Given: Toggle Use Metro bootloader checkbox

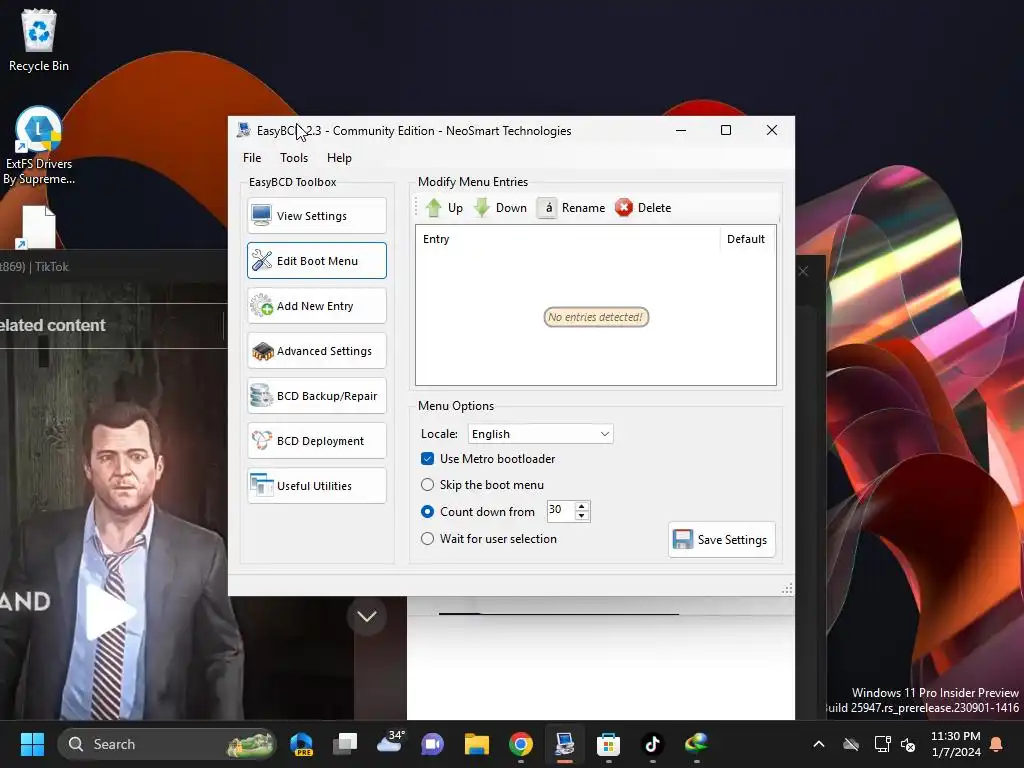Looking at the screenshot, I should 427,458.
